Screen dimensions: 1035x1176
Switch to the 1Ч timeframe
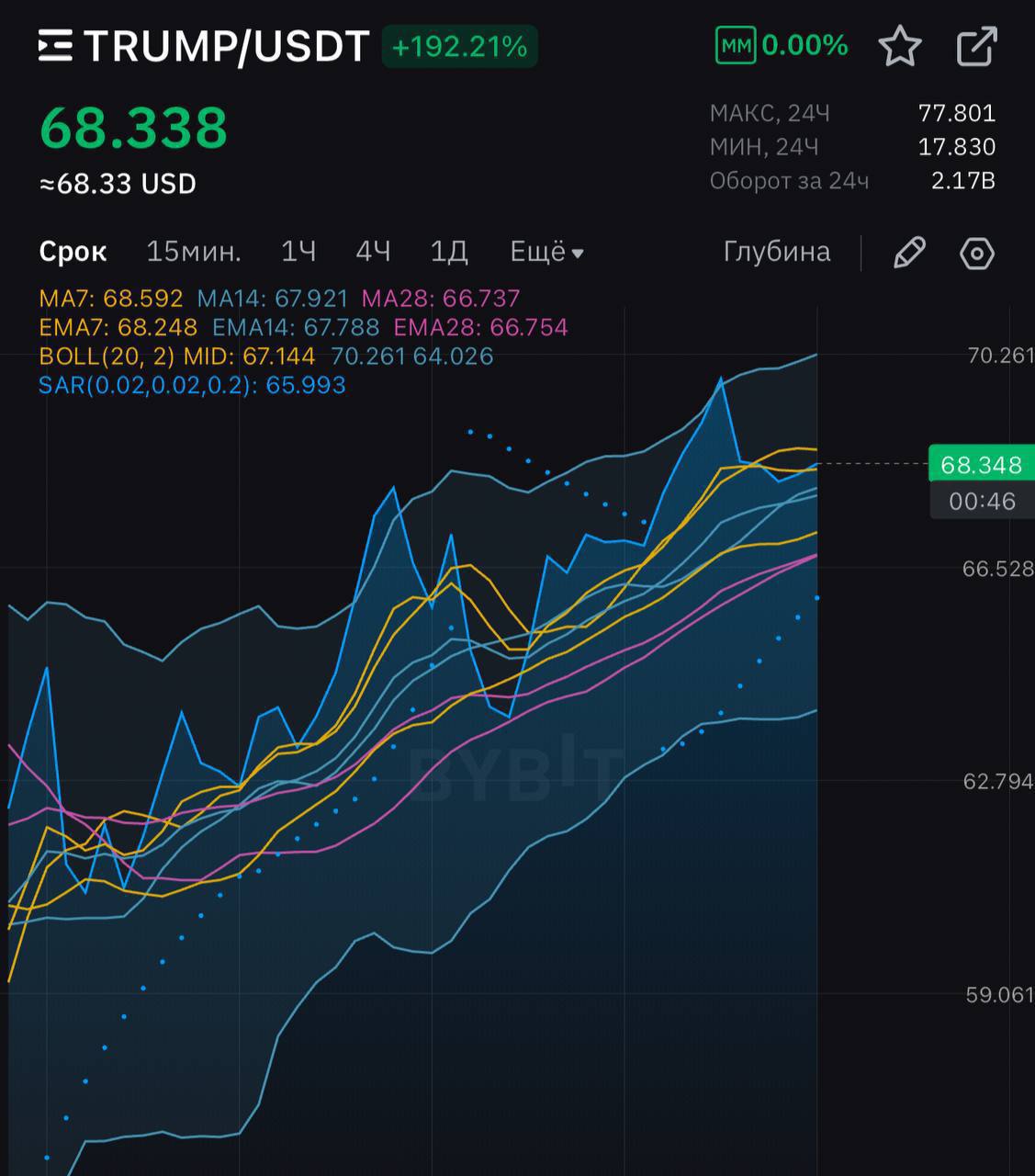pyautogui.click(x=298, y=252)
